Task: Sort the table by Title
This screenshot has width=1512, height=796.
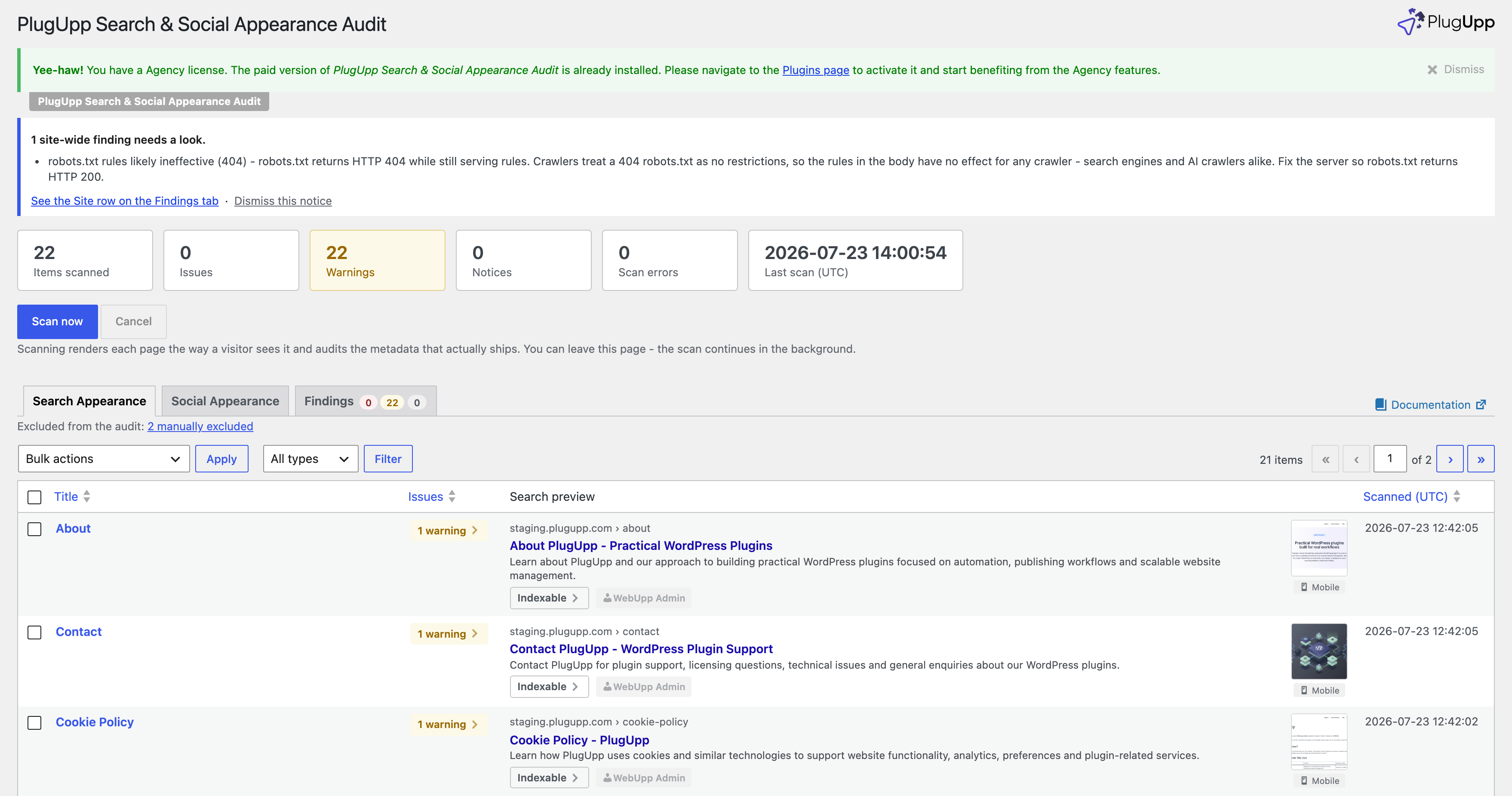Action: (66, 497)
